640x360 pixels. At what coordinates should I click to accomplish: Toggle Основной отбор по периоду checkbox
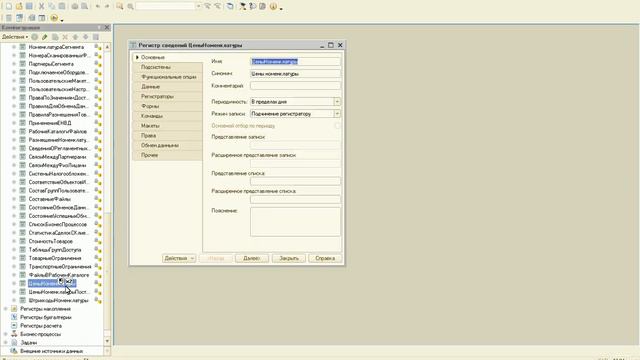coord(337,126)
